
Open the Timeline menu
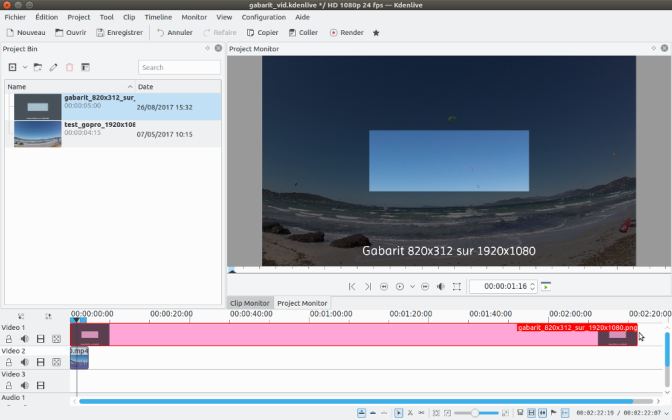tap(158, 17)
